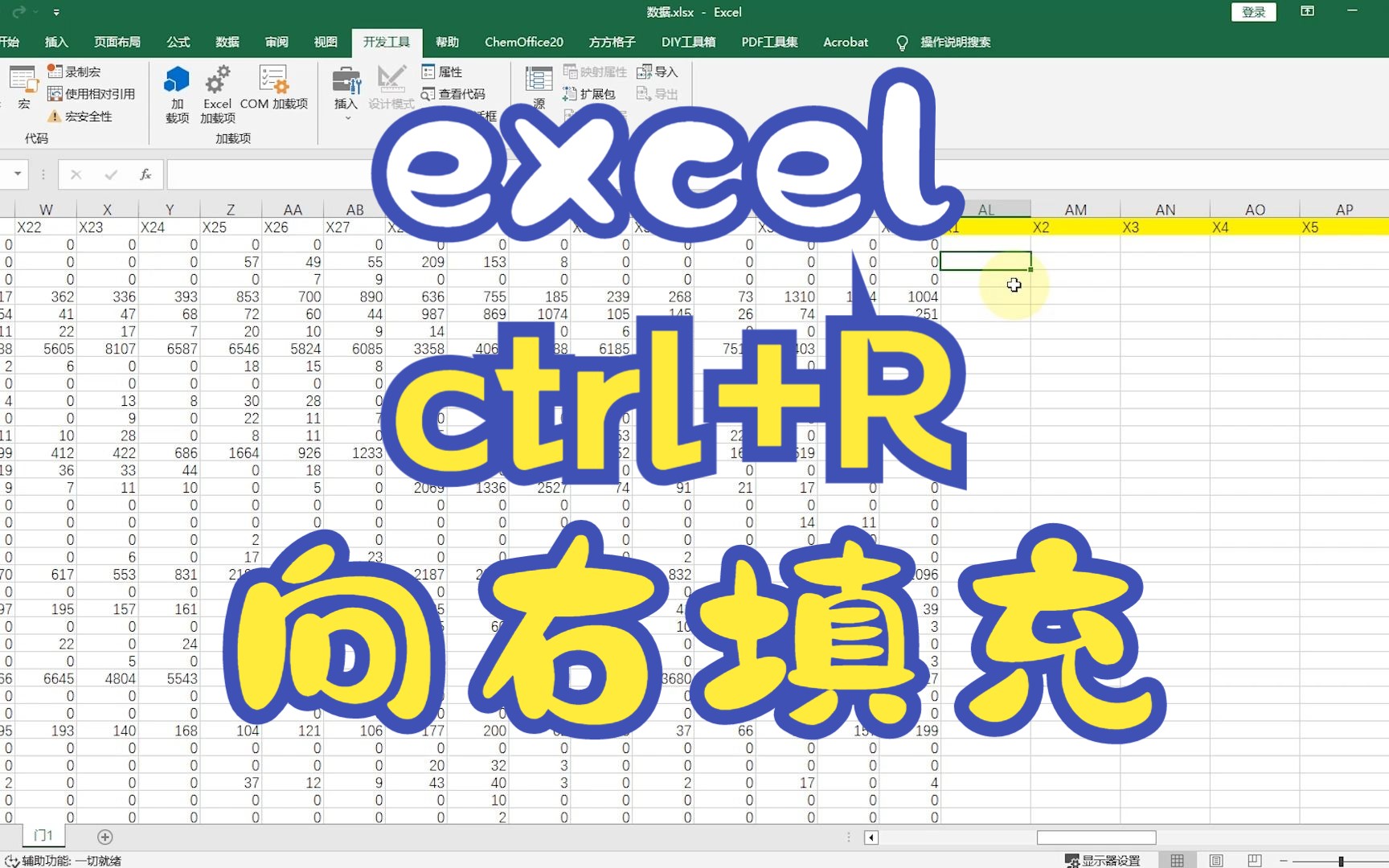Click the confirm entry checkmark icon
This screenshot has width=1389, height=868.
pyautogui.click(x=111, y=174)
